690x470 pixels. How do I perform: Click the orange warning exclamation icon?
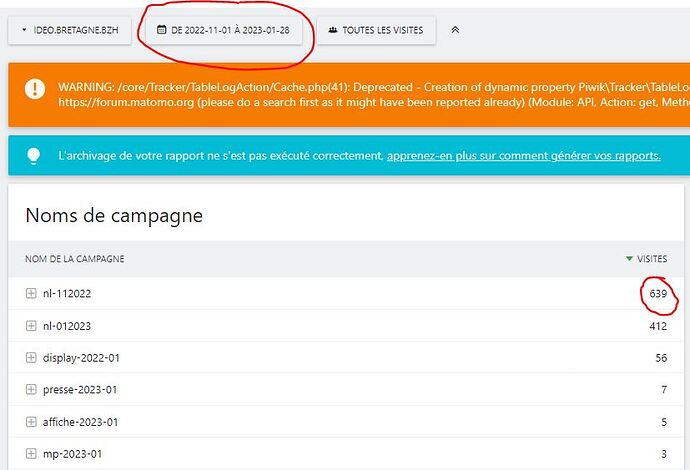(35, 88)
